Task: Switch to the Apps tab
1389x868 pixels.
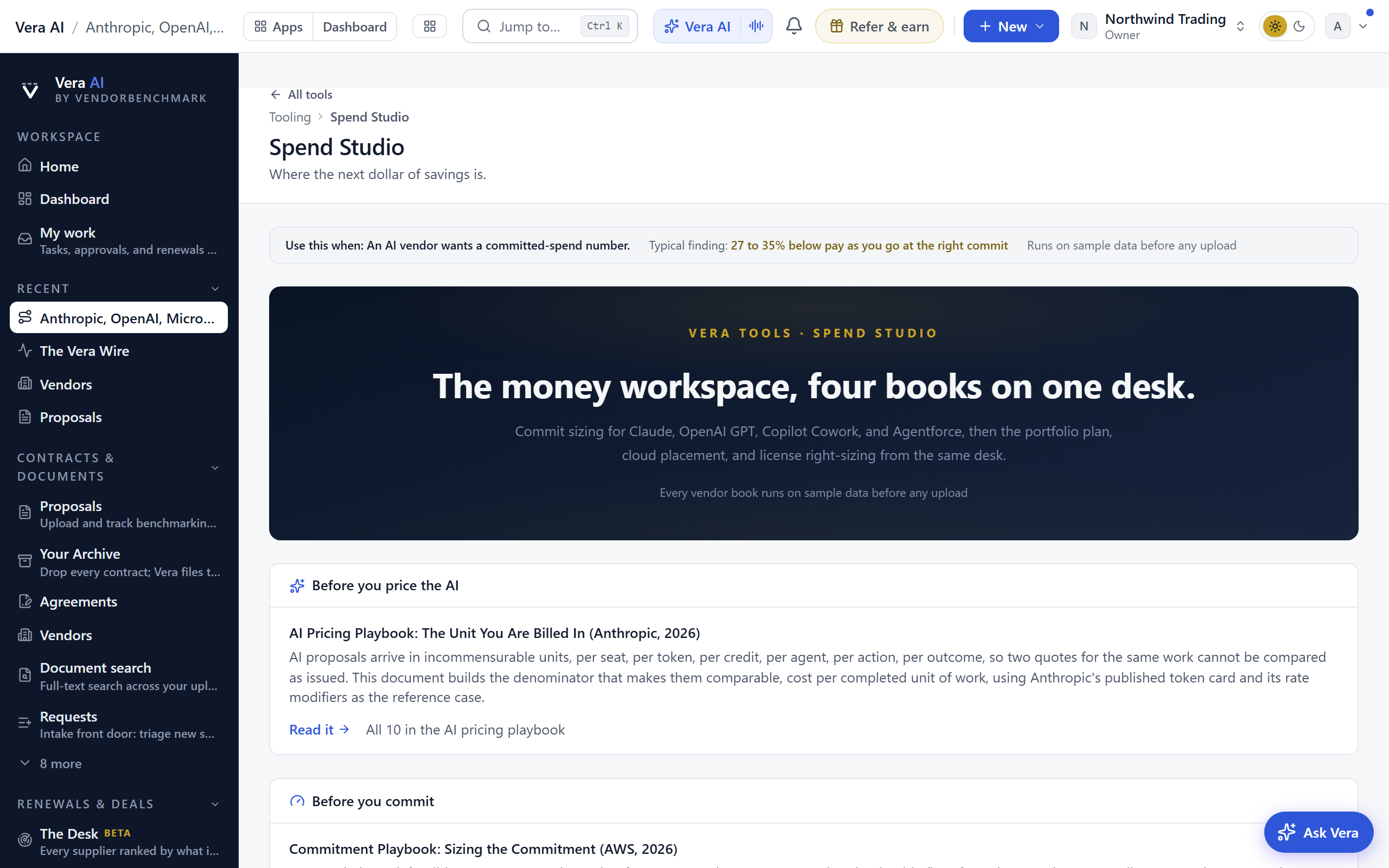Action: point(278,27)
